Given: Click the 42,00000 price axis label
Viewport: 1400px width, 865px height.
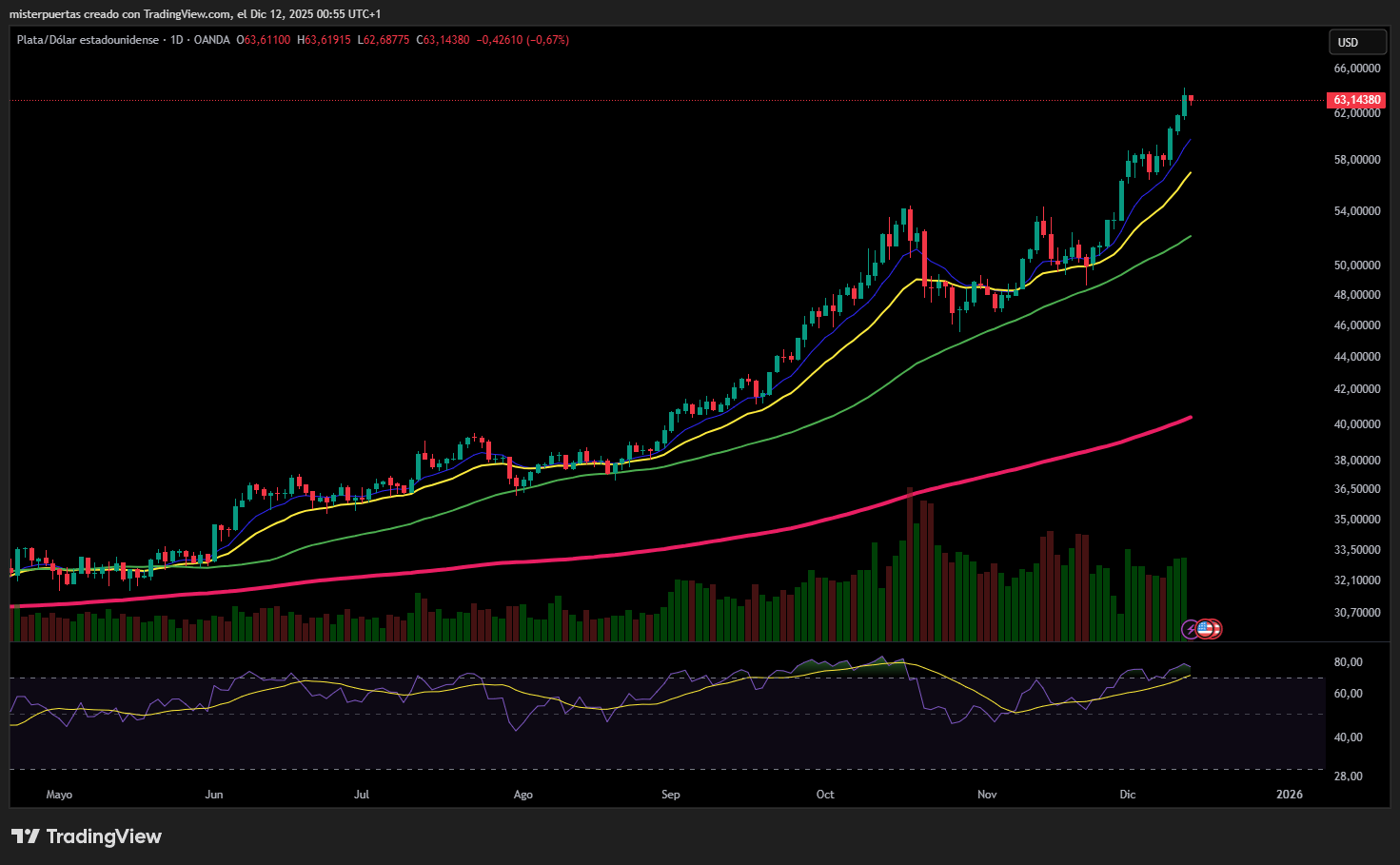Looking at the screenshot, I should [1357, 389].
